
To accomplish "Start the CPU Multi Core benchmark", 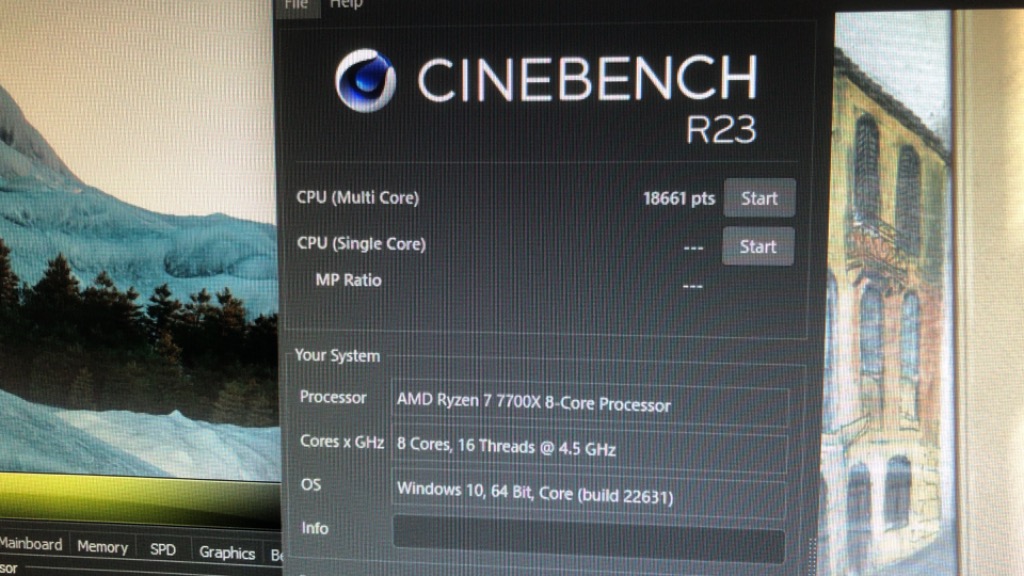I will (x=759, y=198).
